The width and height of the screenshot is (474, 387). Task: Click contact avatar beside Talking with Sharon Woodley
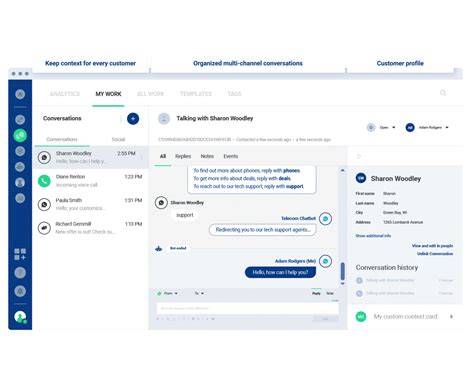[x=164, y=118]
